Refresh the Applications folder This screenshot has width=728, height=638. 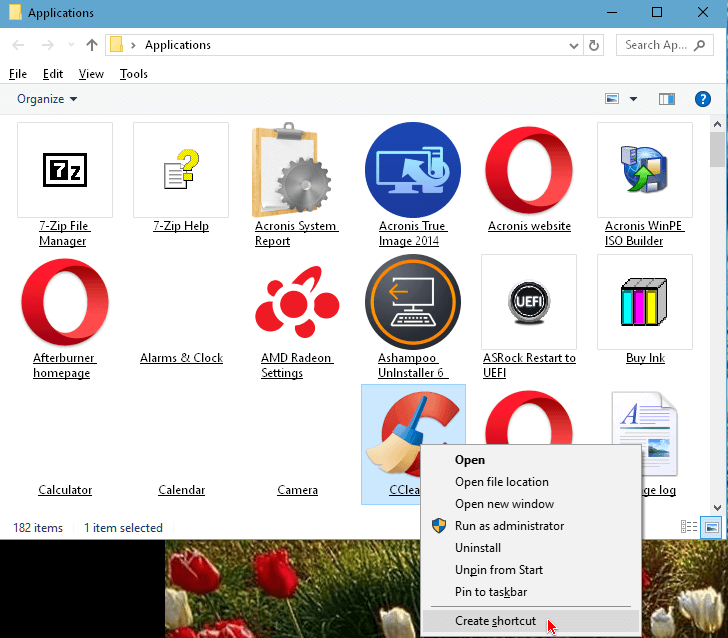593,46
